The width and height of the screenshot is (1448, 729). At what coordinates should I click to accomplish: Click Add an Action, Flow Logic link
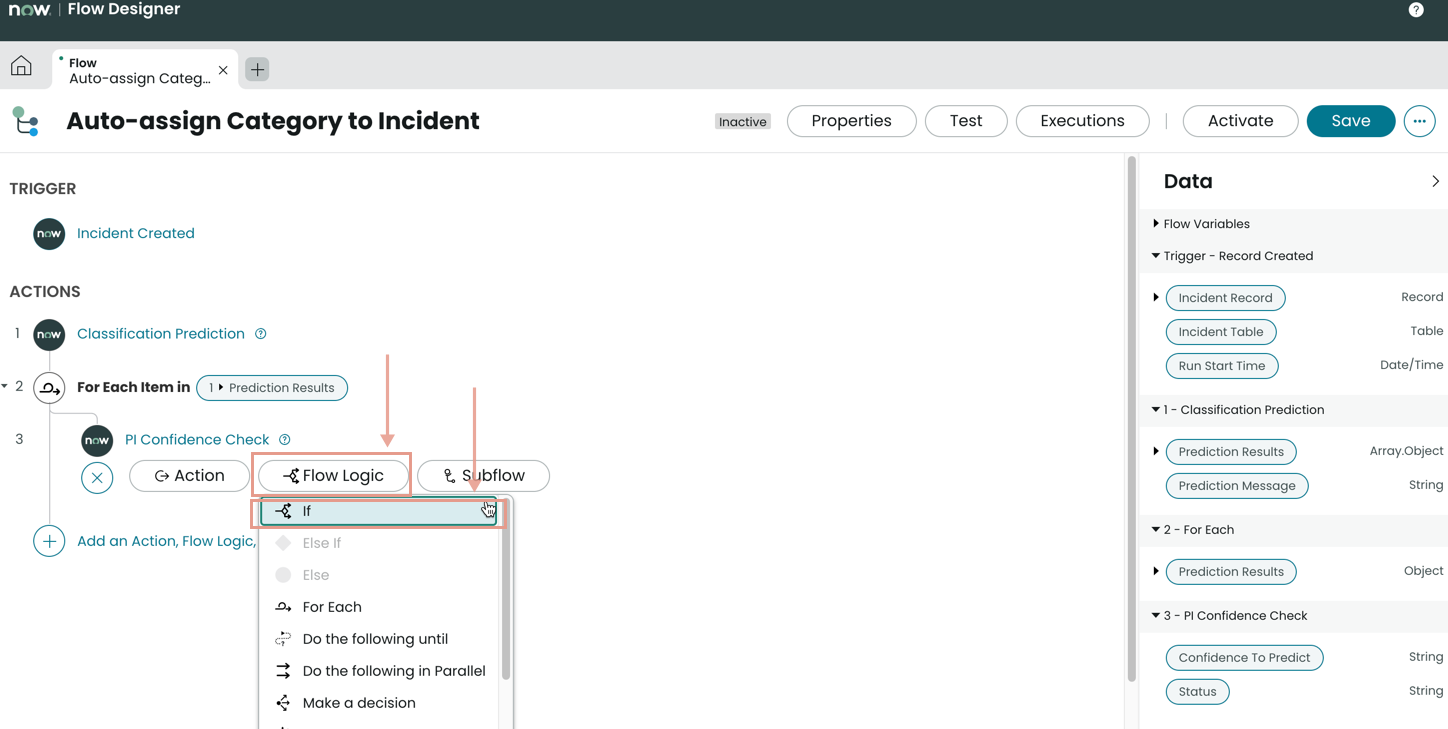pos(166,541)
